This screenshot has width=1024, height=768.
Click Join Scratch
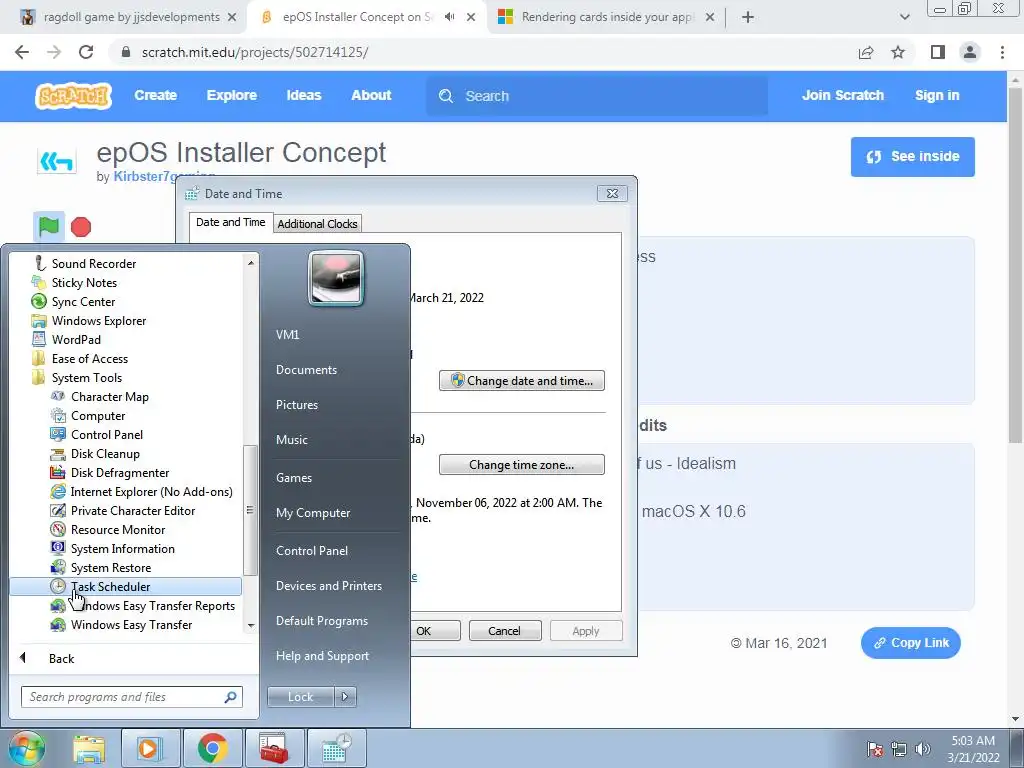842,95
